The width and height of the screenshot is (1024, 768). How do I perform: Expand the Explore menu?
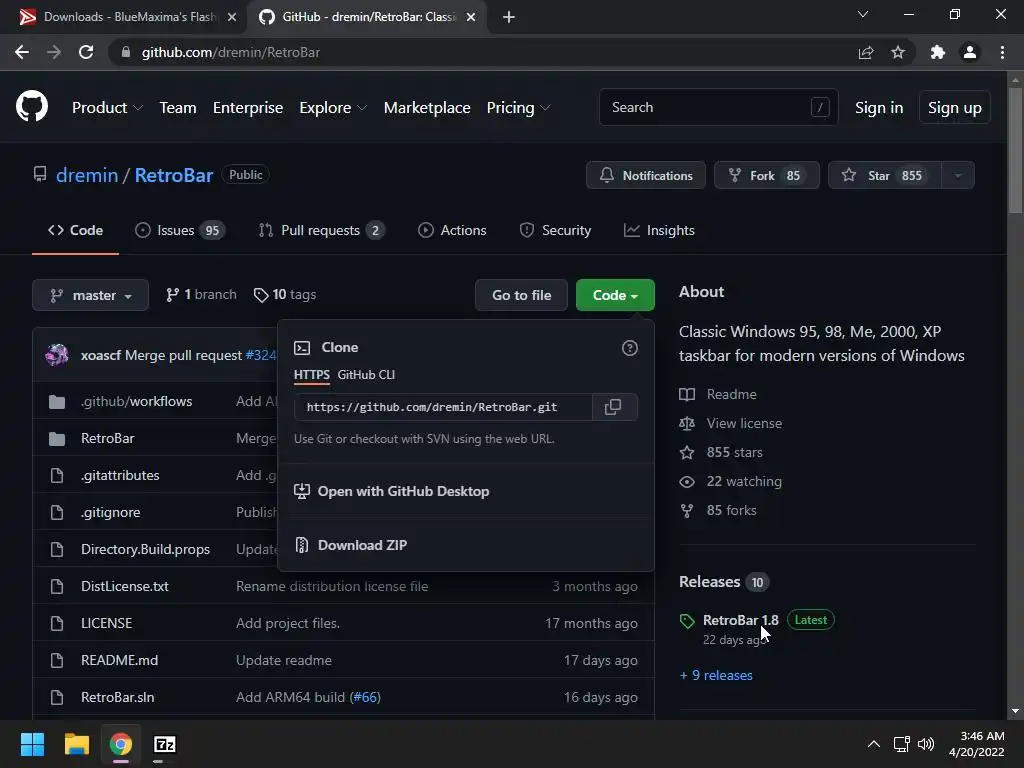[x=333, y=108]
